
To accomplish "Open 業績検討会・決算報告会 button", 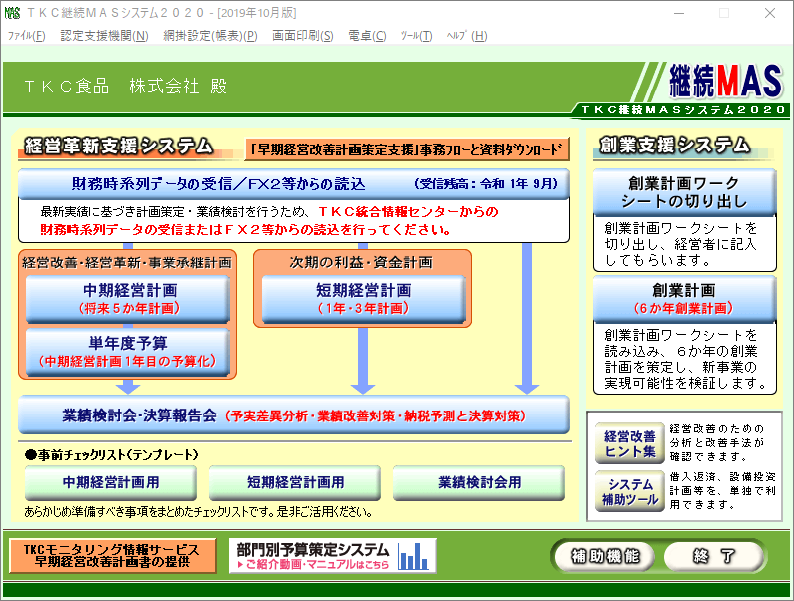I will click(294, 415).
